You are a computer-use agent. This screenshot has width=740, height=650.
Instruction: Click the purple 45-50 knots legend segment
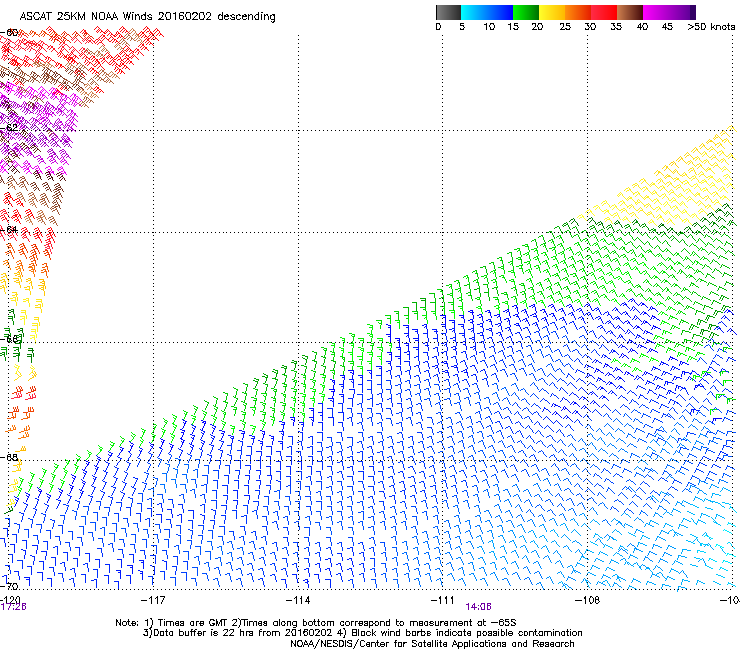(682, 12)
